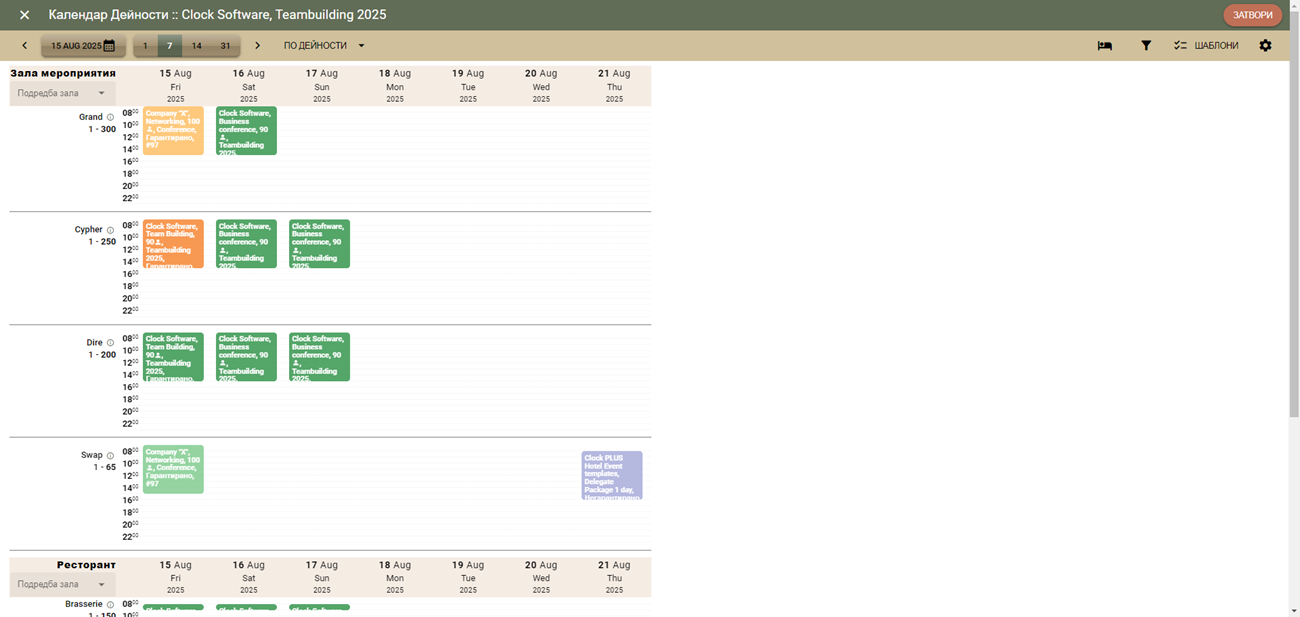
Task: Click the 18 Aug Mon header in Зала мероприятия
Action: coord(395,86)
